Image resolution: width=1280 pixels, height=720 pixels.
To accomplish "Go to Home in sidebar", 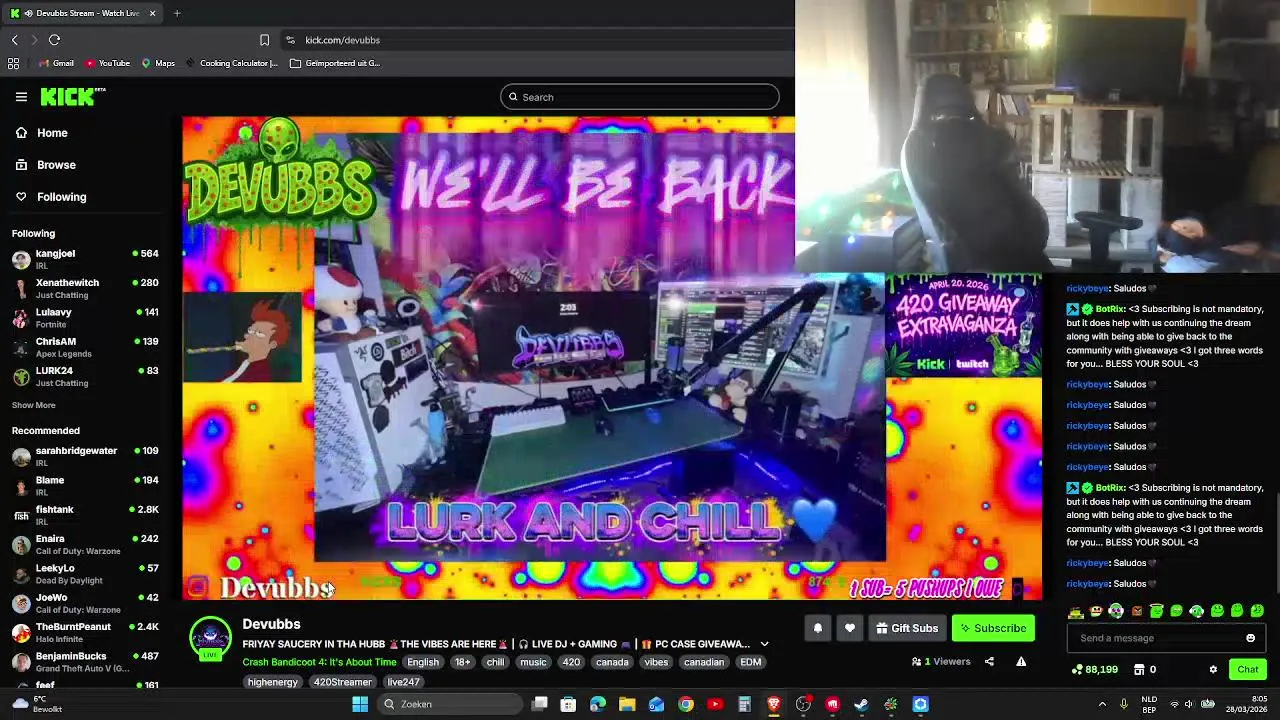I will 42,133.
